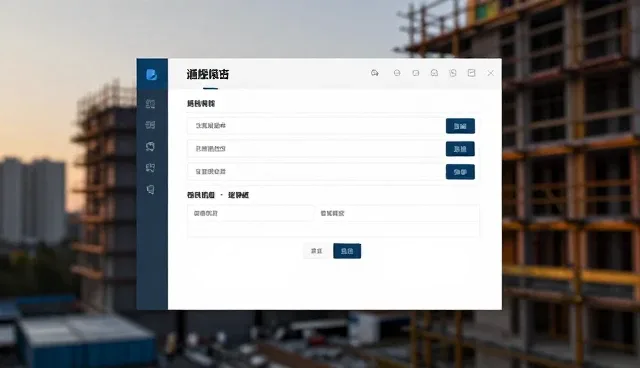Click the blue button beside the second field
The image size is (640, 368).
pos(460,149)
